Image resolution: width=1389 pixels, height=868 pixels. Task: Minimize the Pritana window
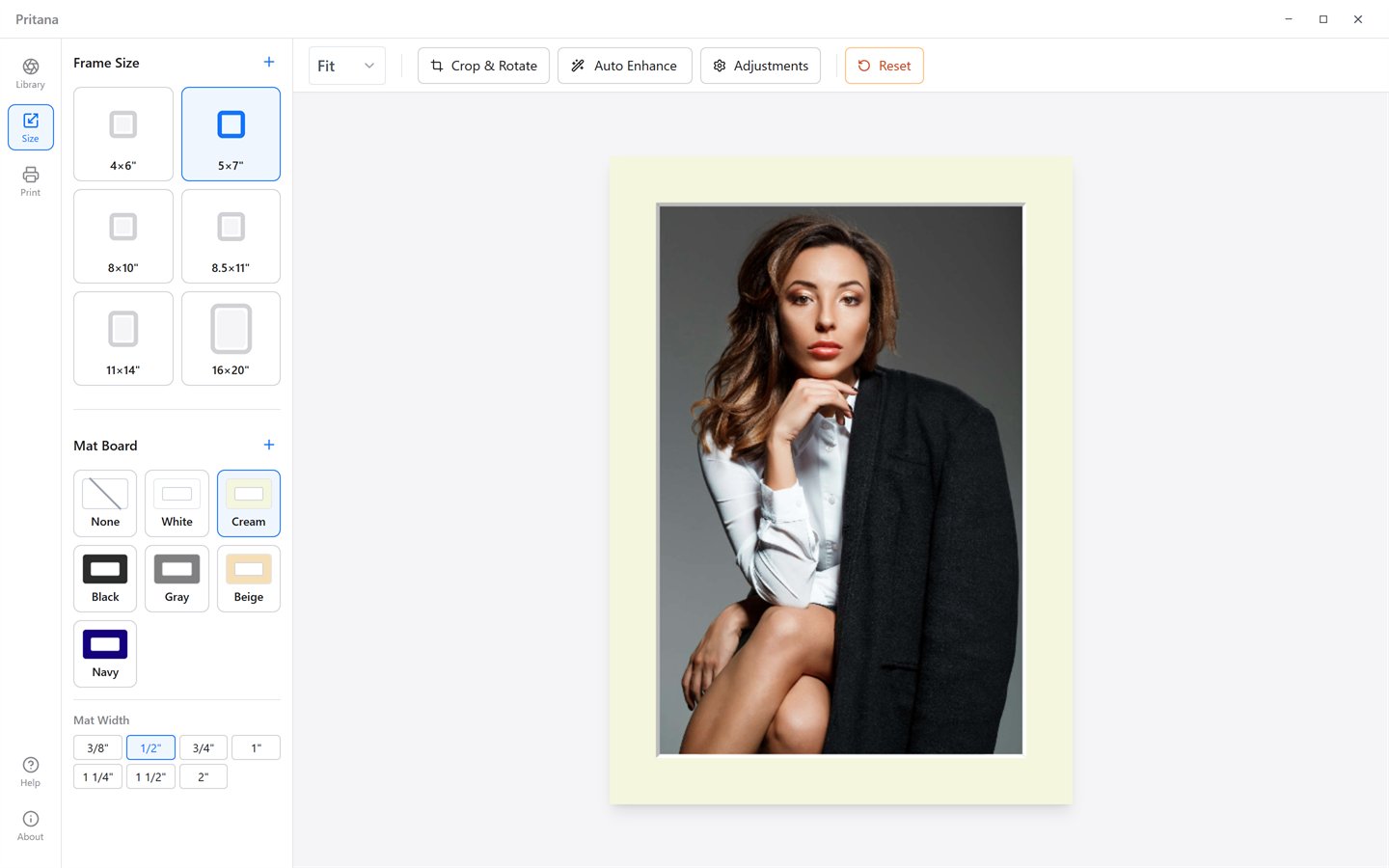(x=1289, y=19)
